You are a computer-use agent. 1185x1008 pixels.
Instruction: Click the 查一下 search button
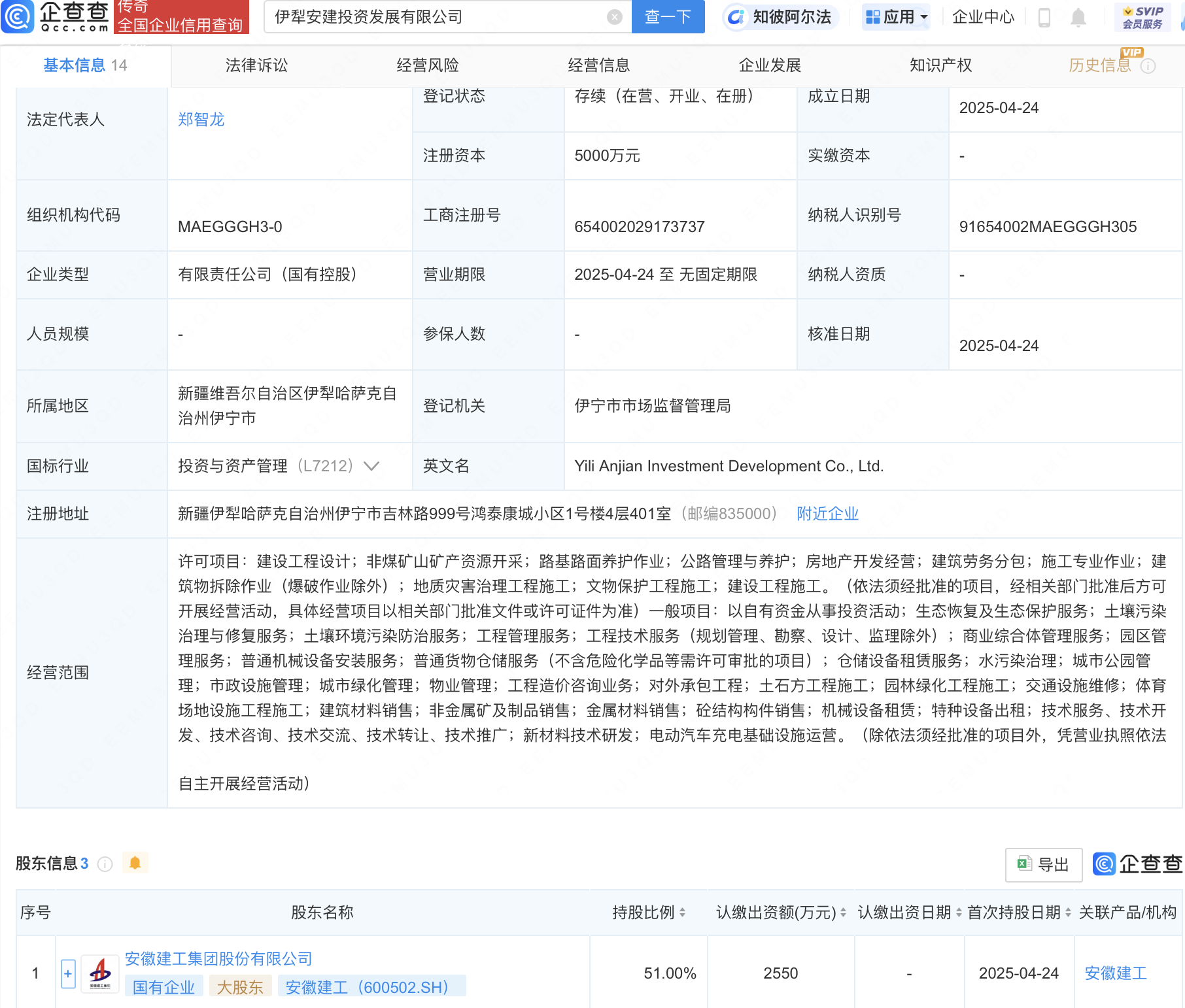click(668, 17)
